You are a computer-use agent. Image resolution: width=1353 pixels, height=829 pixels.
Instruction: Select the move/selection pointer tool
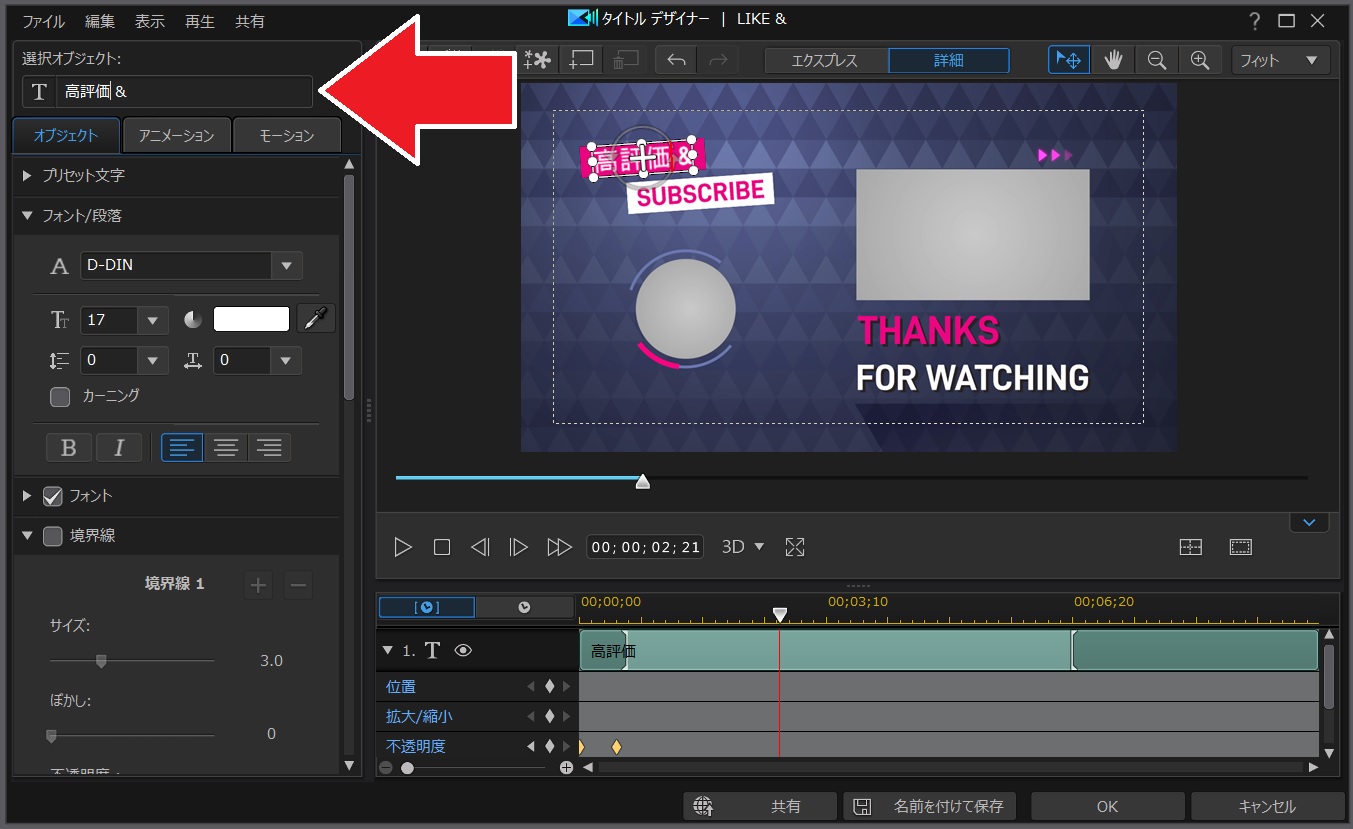coord(1069,60)
